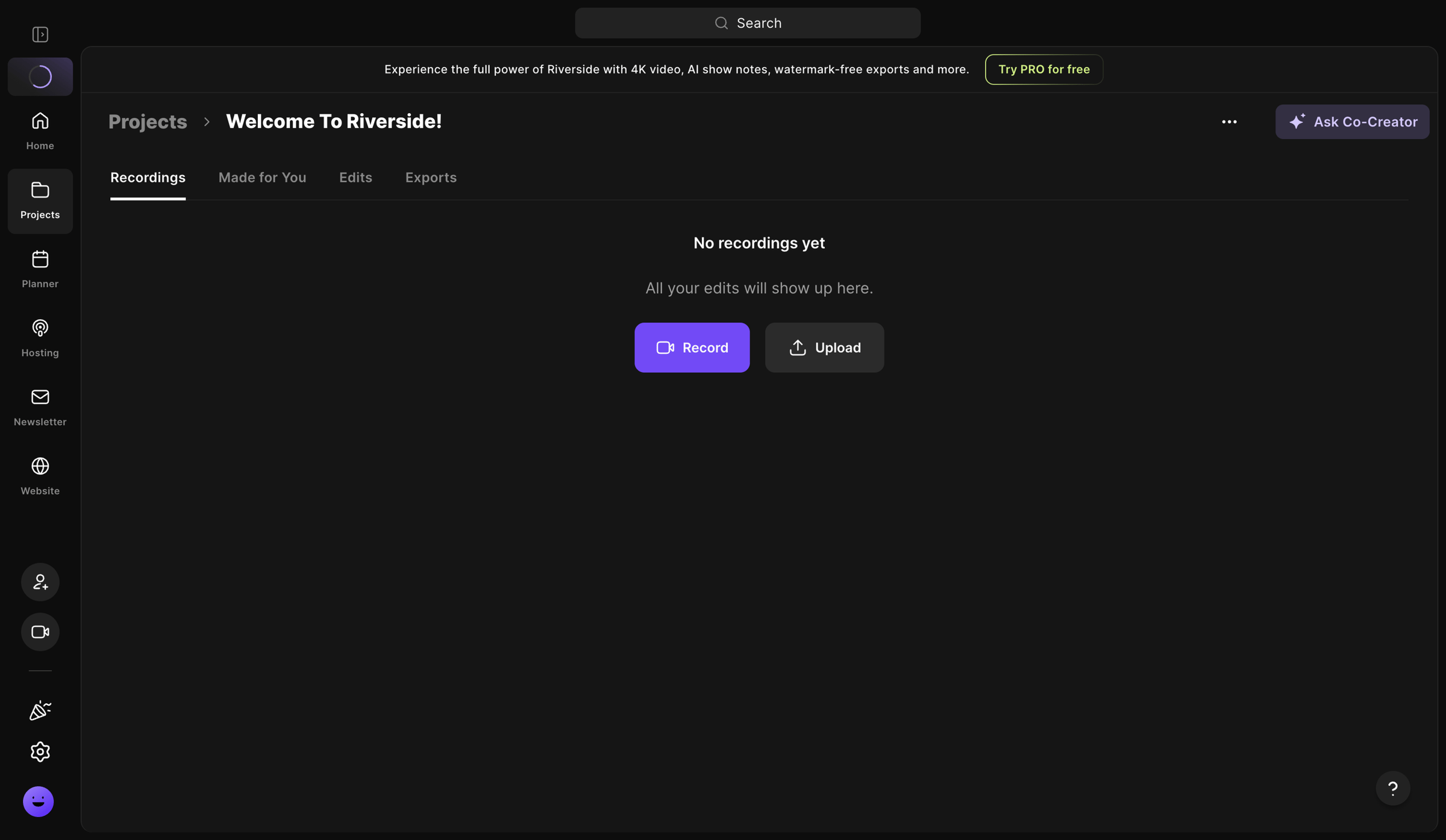
Task: Switch to the Exports tab
Action: point(431,178)
